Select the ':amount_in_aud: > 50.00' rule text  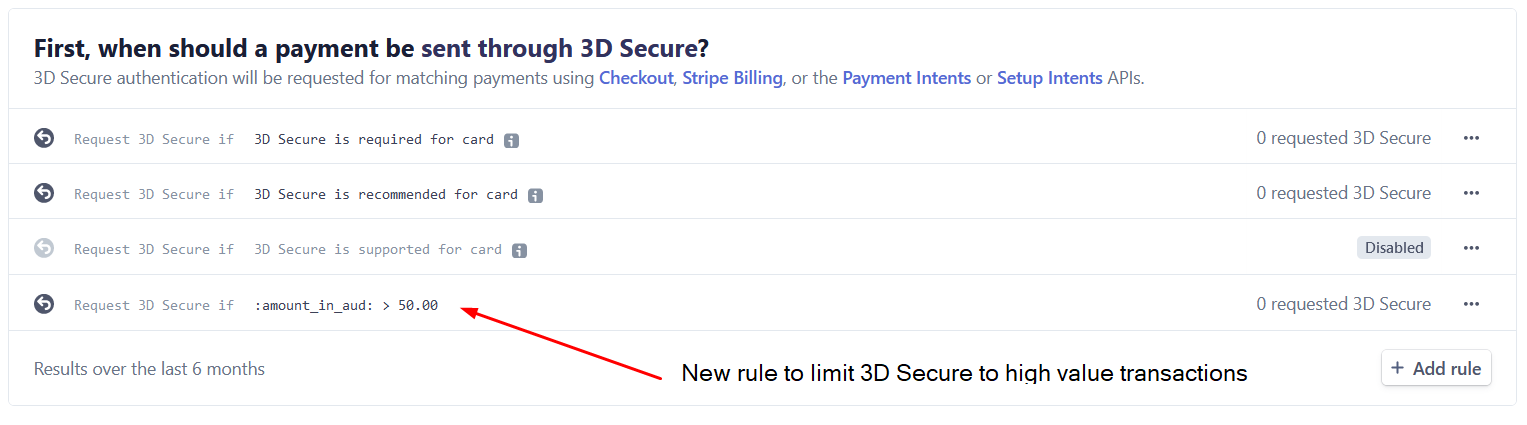tap(346, 305)
